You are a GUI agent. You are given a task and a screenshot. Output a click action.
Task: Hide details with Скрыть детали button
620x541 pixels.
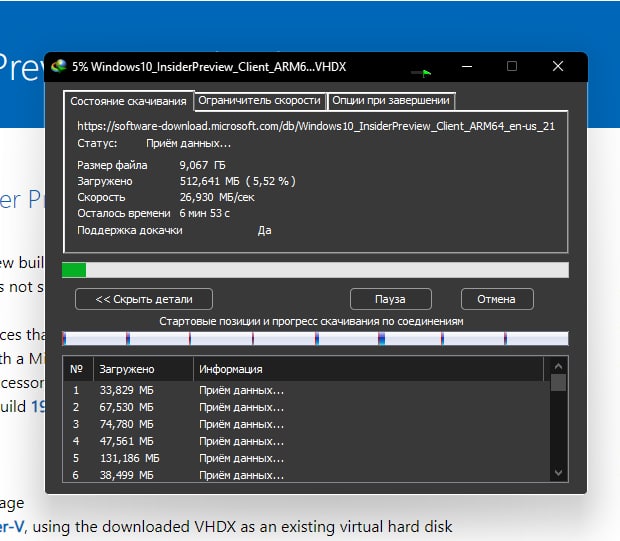click(x=144, y=299)
